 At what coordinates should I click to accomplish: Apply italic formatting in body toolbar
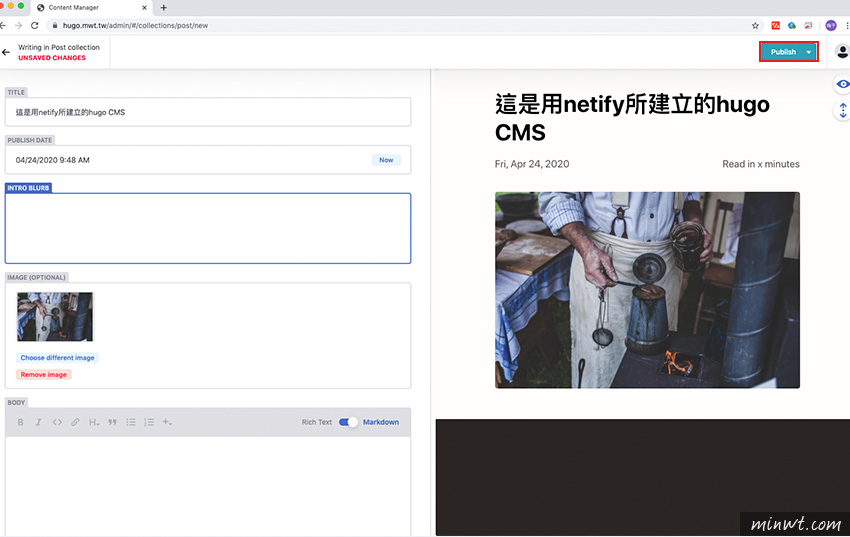point(38,422)
